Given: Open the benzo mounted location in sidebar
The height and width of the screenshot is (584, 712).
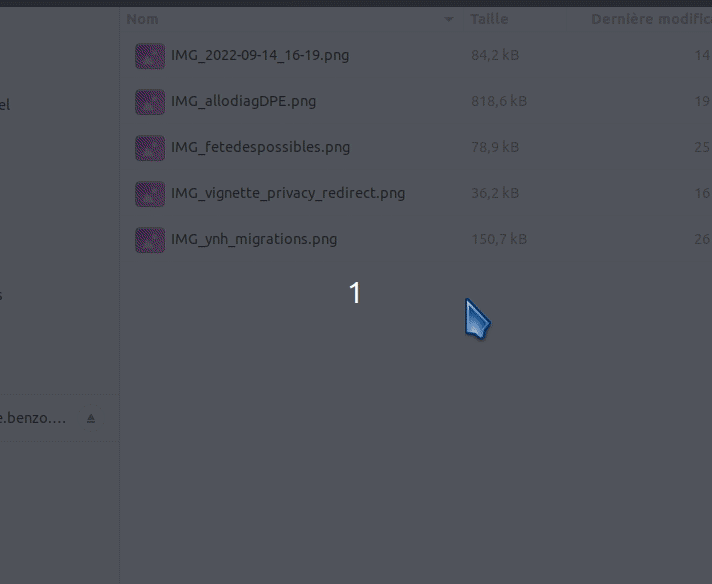Looking at the screenshot, I should (x=33, y=418).
